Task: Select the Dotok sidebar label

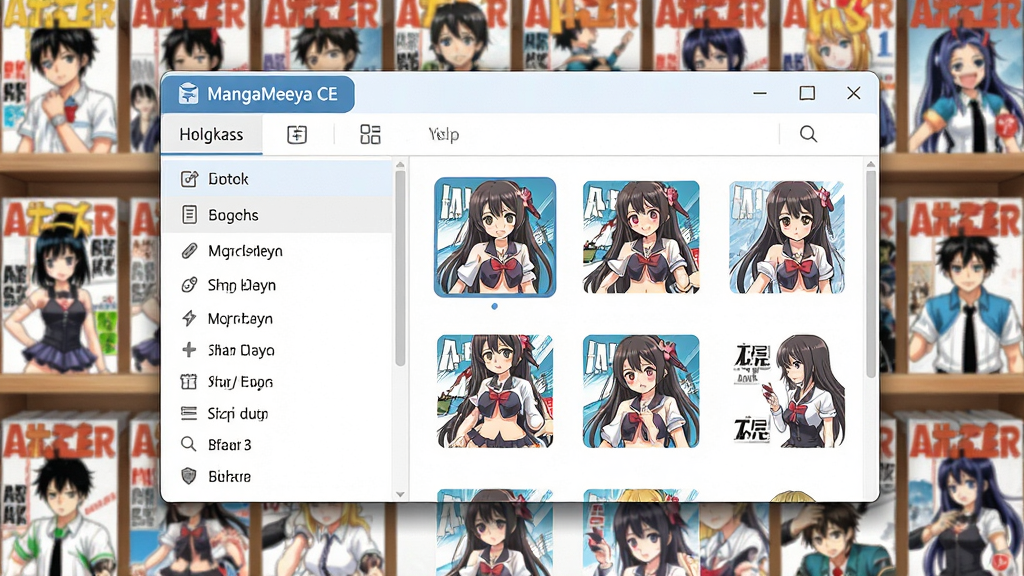Action: pyautogui.click(x=228, y=179)
